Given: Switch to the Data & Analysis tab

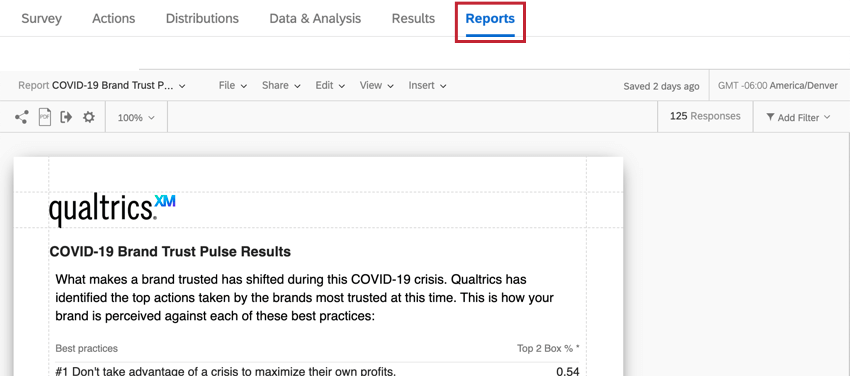Looking at the screenshot, I should click(315, 18).
